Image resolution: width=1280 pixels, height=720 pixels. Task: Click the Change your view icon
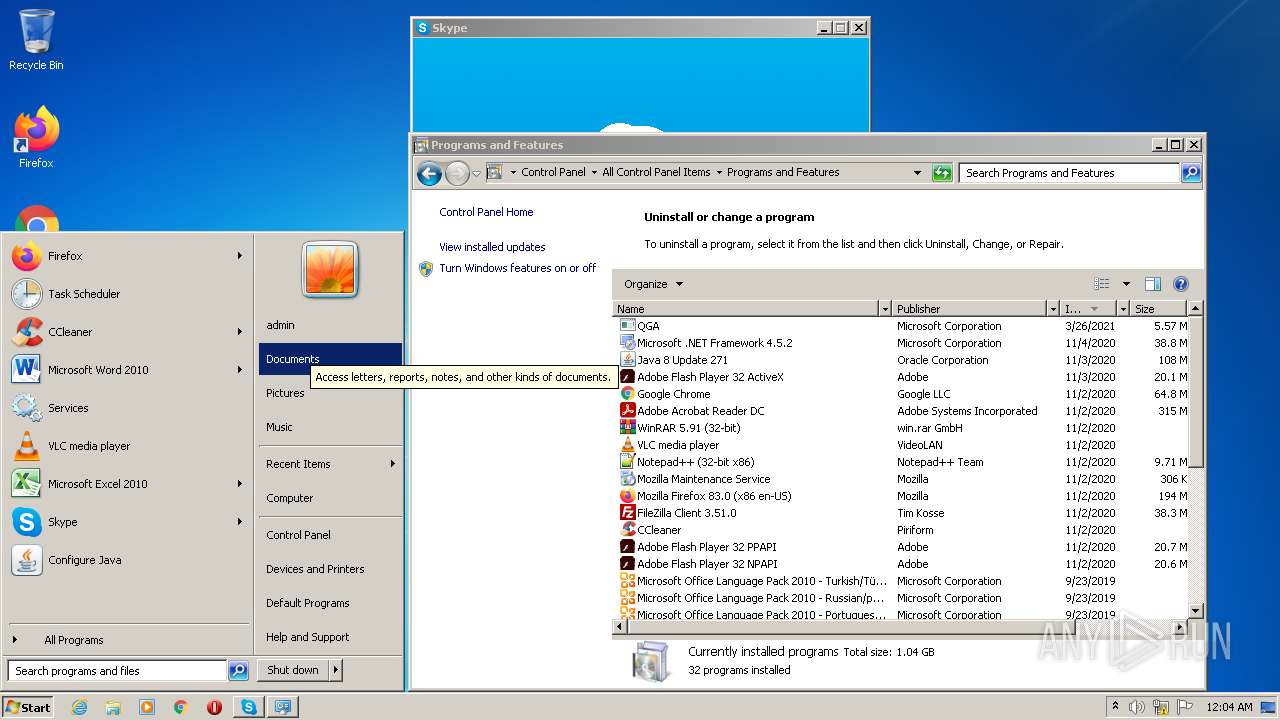[x=1102, y=284]
